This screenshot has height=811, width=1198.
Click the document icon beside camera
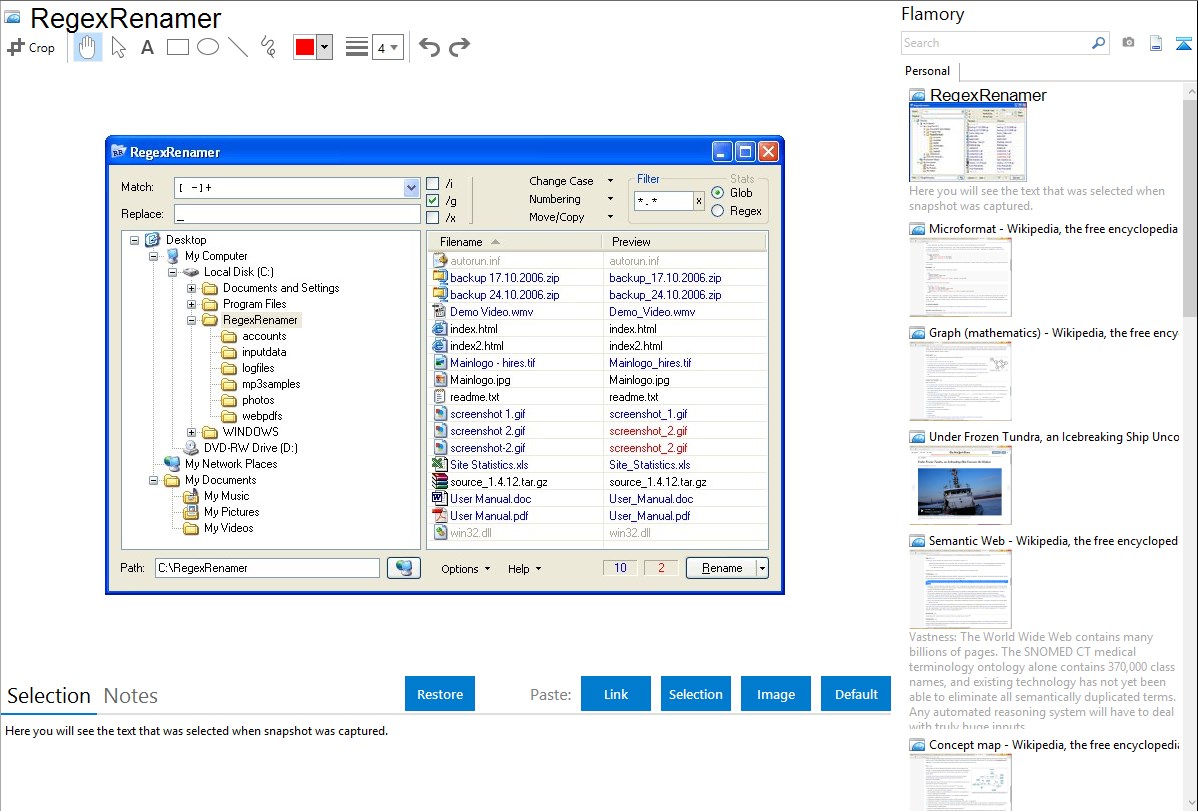pos(1156,43)
